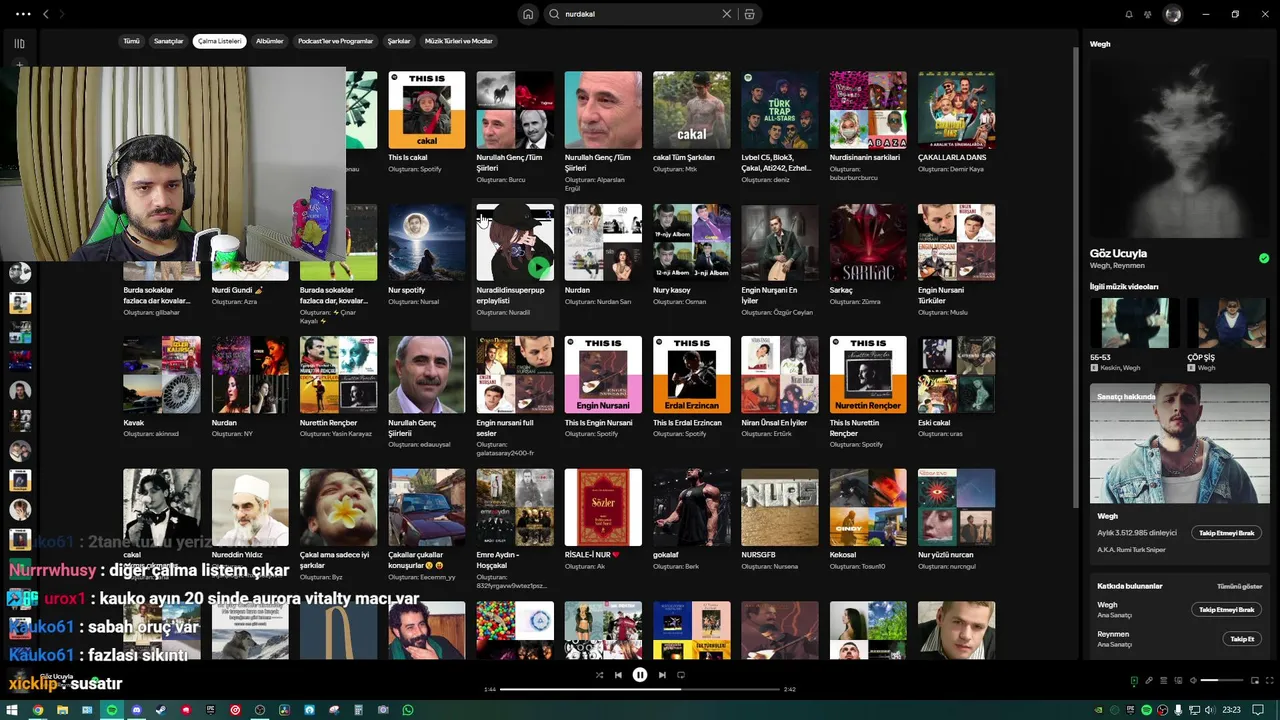
Task: Skip to next track
Action: pyautogui.click(x=662, y=675)
